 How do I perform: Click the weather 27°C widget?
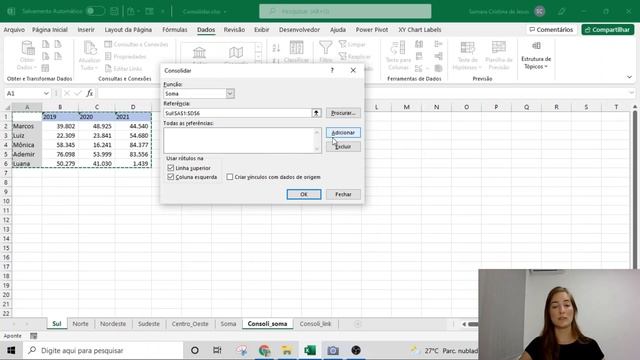[x=443, y=351]
